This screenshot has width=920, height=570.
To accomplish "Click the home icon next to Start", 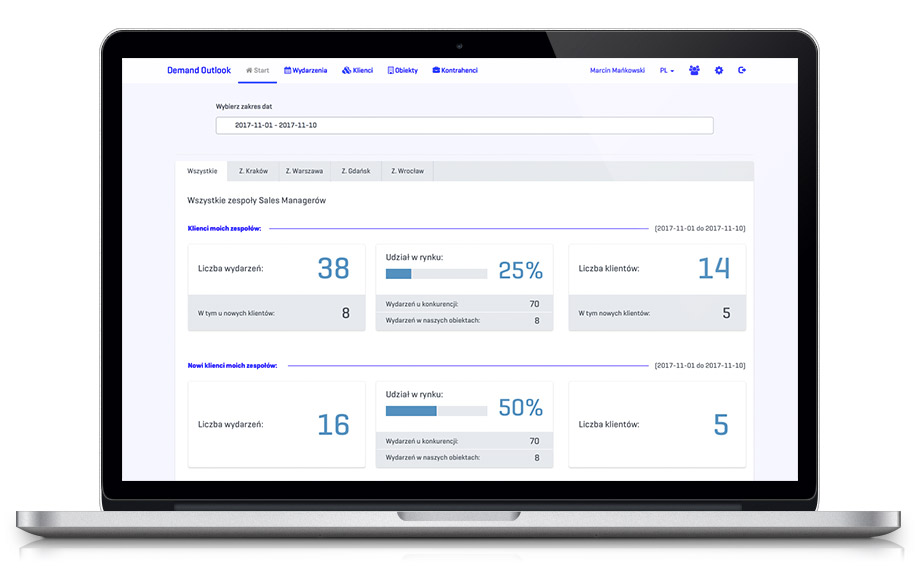I will pyautogui.click(x=249, y=71).
